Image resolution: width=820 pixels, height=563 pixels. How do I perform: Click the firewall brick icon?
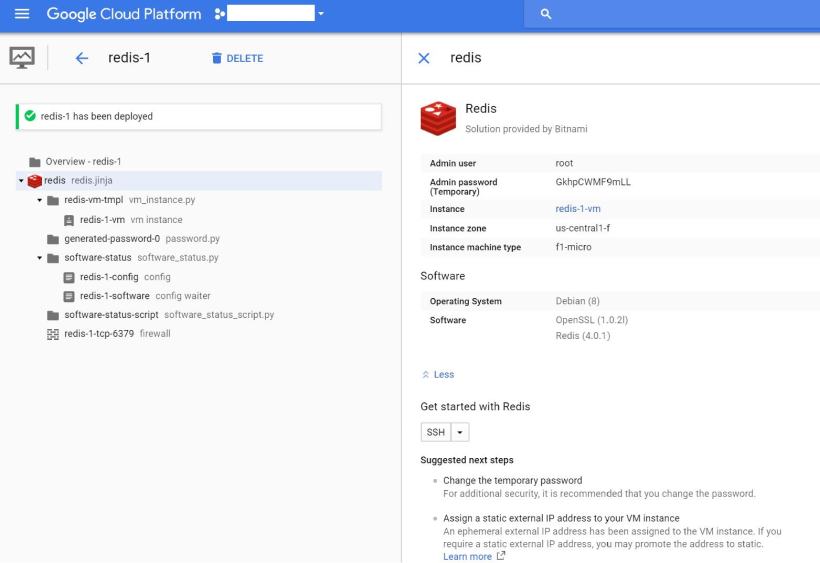pos(53,334)
